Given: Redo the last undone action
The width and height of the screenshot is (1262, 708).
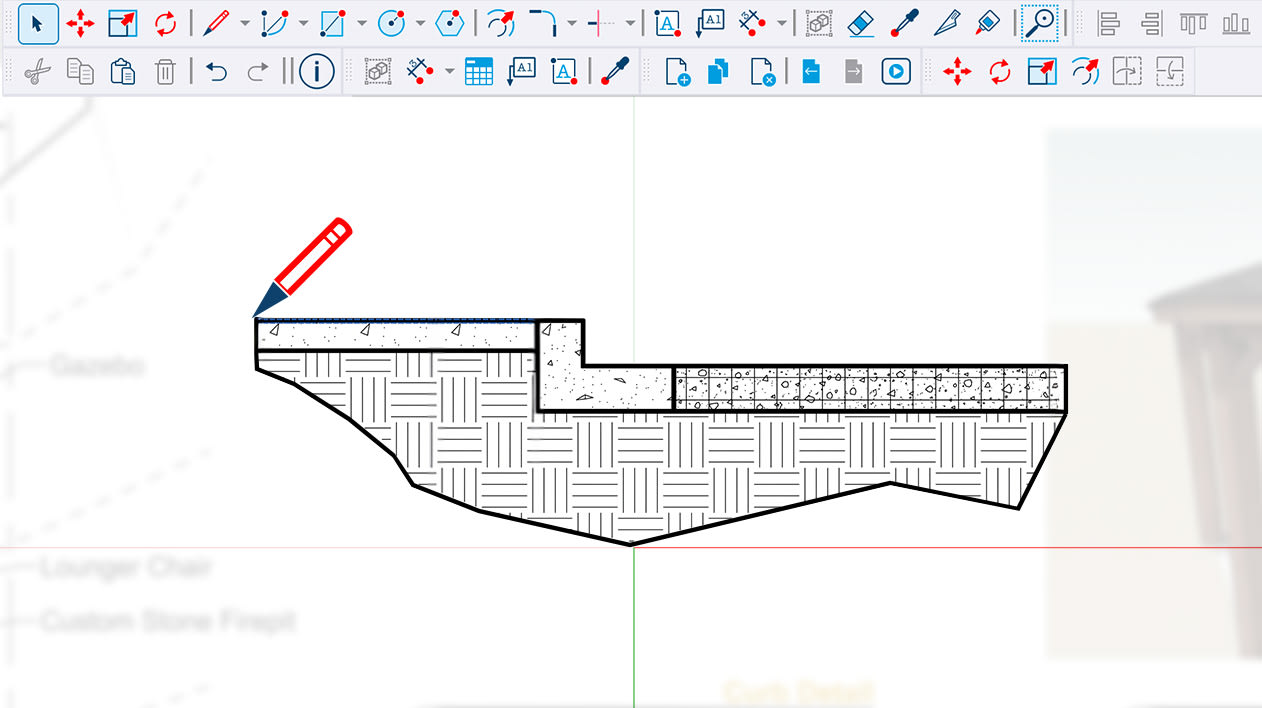Looking at the screenshot, I should pyautogui.click(x=258, y=72).
